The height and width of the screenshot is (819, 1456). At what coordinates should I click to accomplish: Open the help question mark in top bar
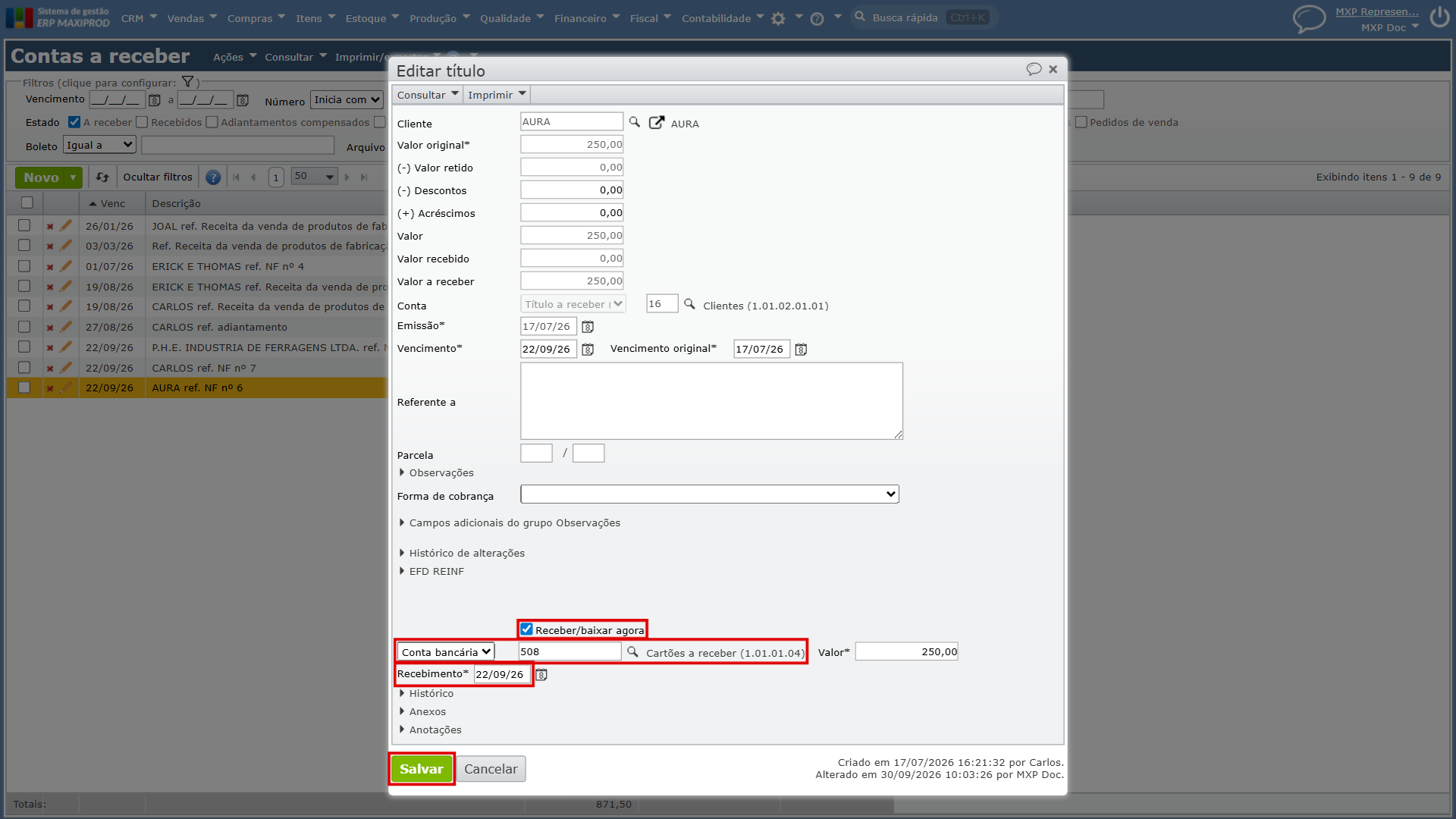(x=817, y=18)
